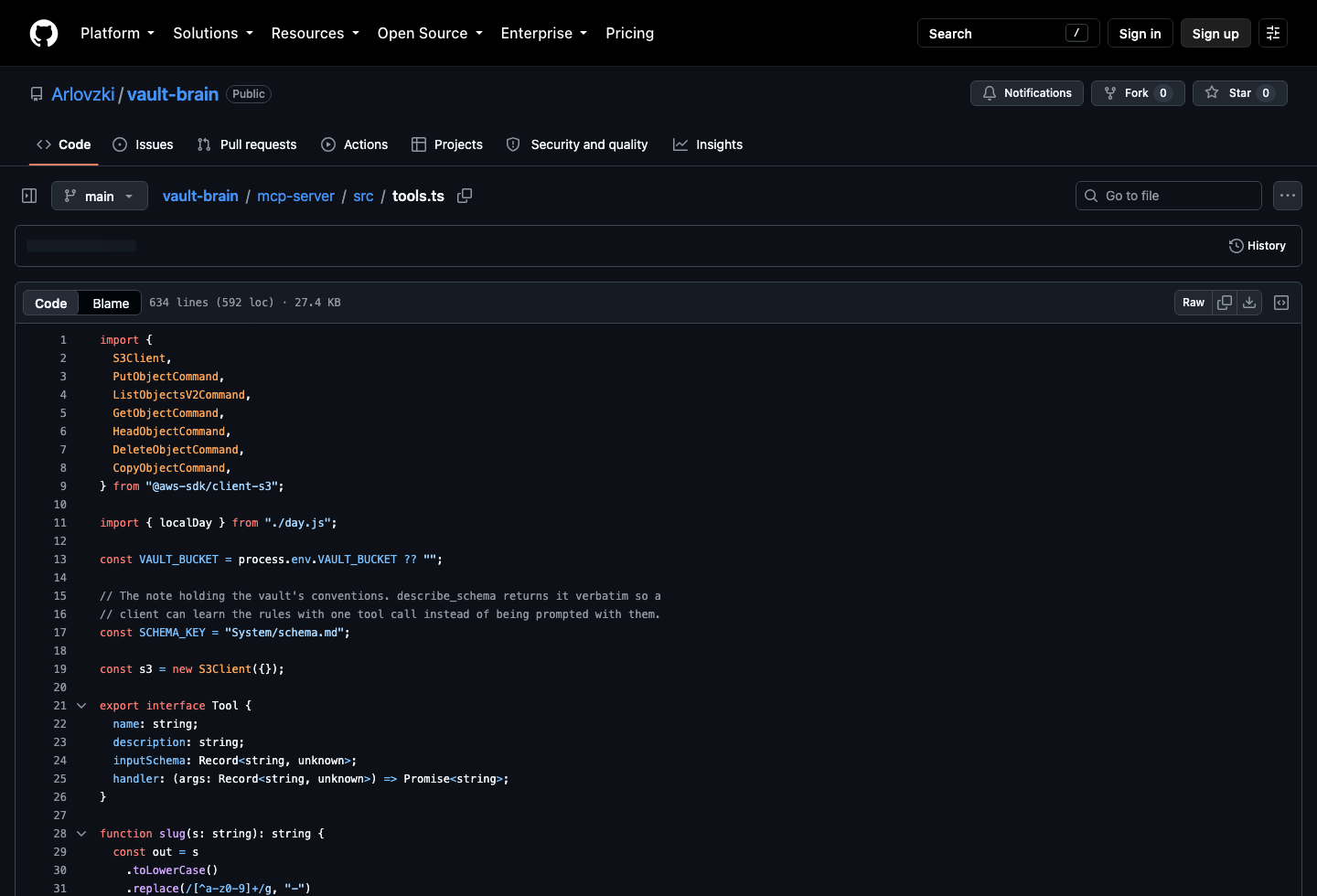View the Raw file
This screenshot has width=1317, height=896.
pos(1194,303)
